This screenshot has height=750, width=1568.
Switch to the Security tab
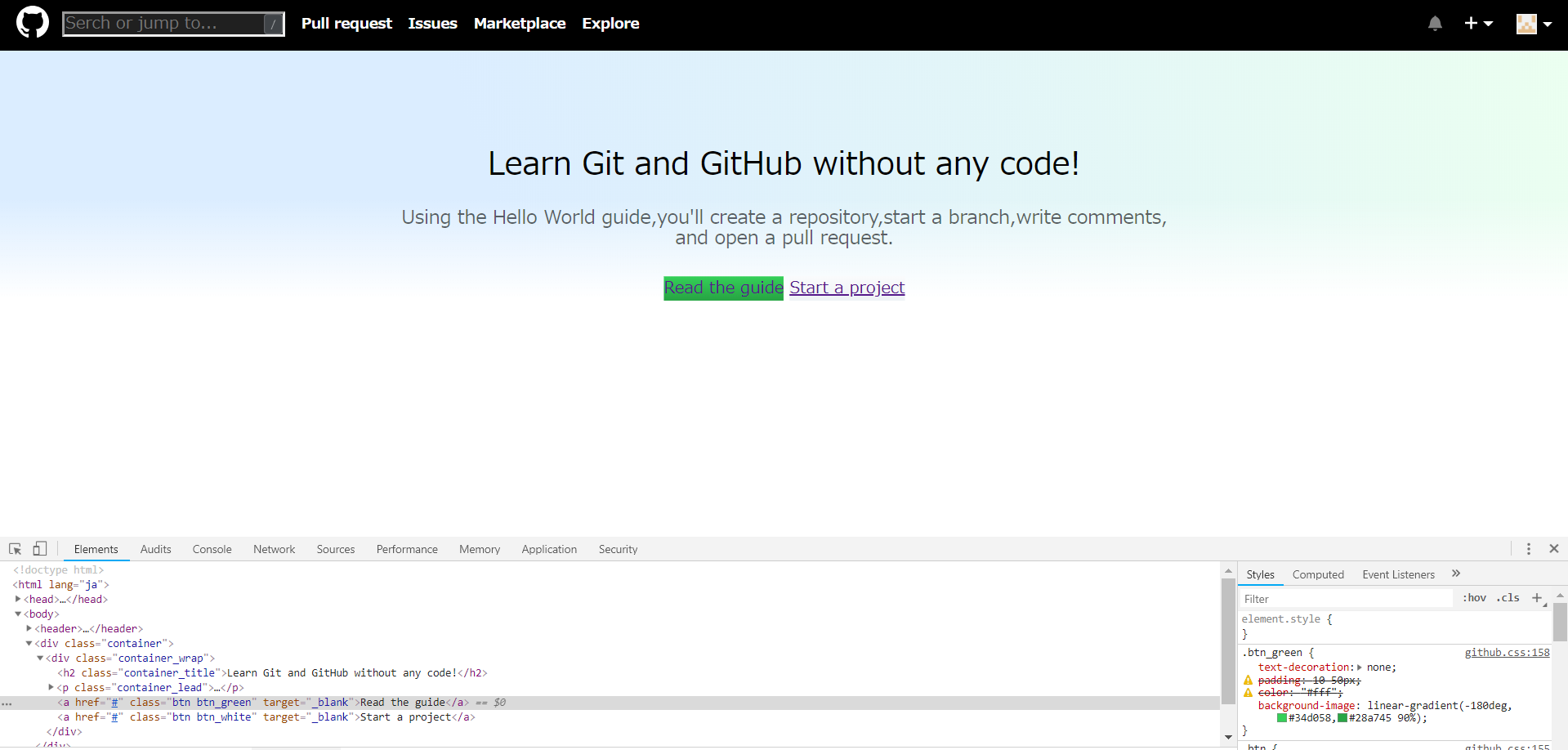coord(618,549)
